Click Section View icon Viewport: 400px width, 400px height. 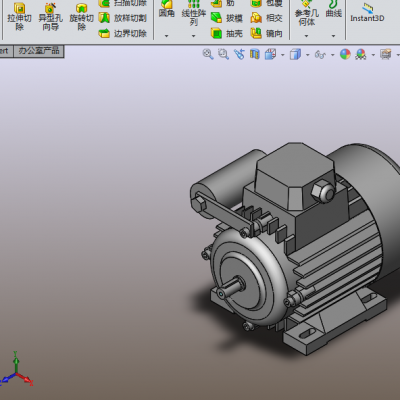pos(255,54)
